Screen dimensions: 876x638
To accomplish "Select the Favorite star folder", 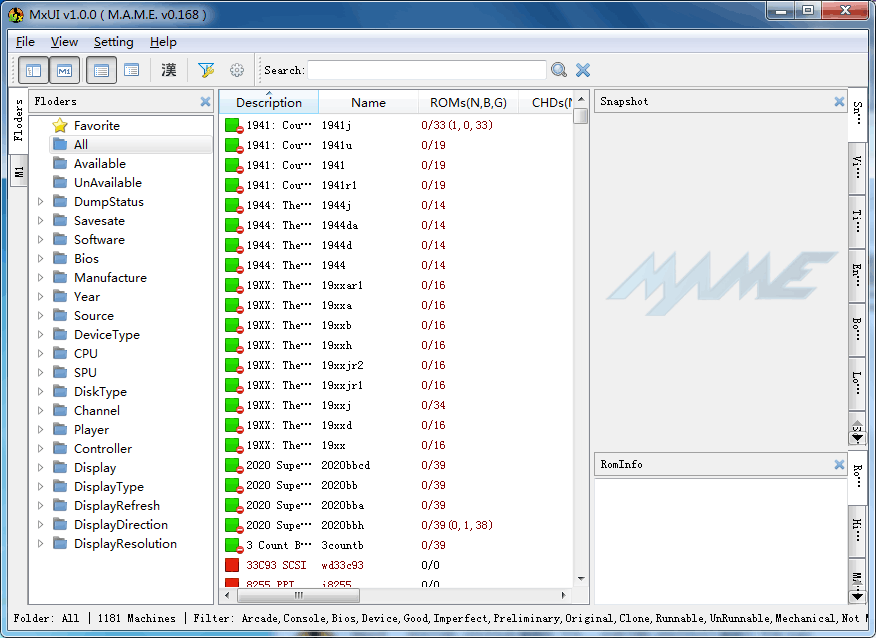I will (96, 126).
